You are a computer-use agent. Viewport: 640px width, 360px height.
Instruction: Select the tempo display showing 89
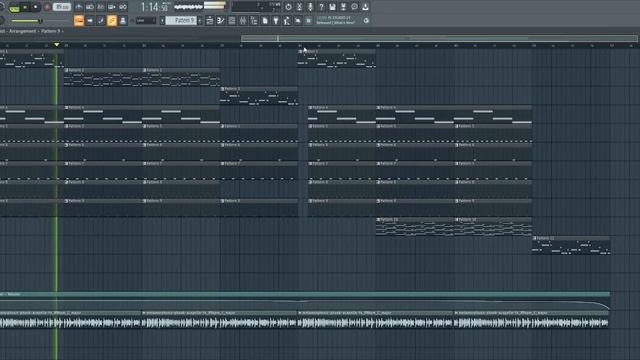tap(62, 7)
